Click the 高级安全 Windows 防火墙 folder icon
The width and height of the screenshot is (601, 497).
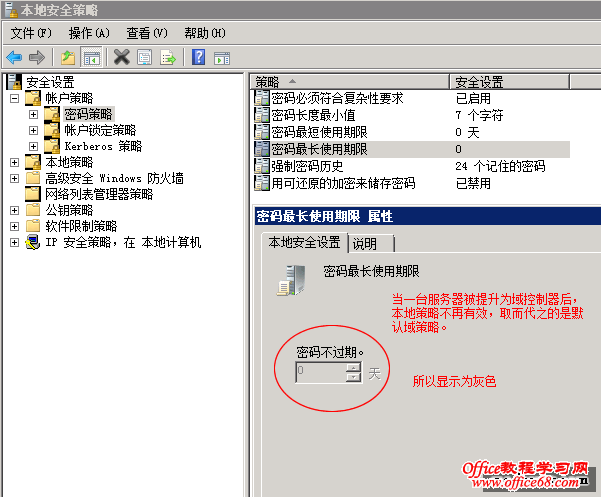tap(33, 178)
